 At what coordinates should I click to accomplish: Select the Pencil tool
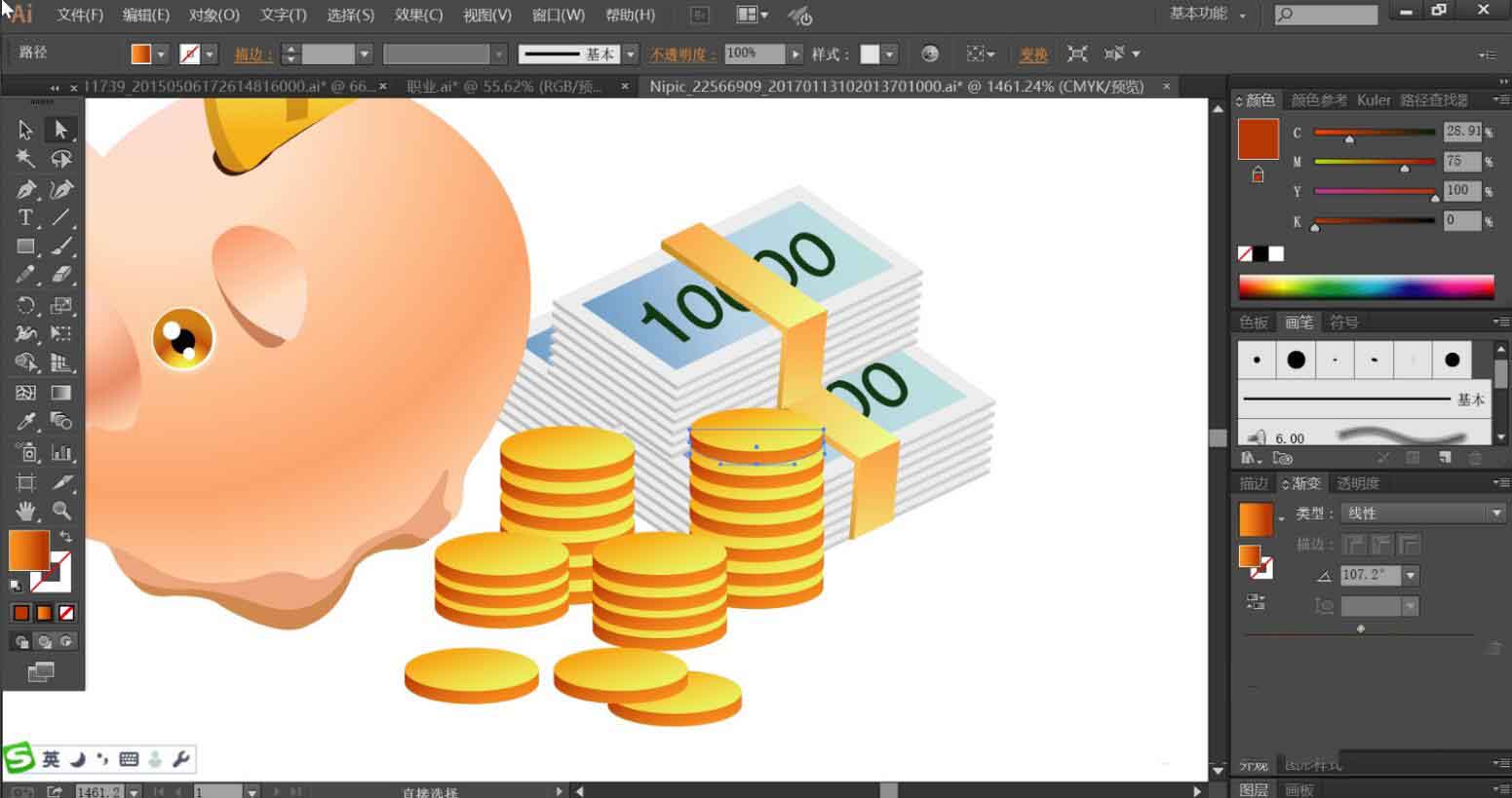25,276
